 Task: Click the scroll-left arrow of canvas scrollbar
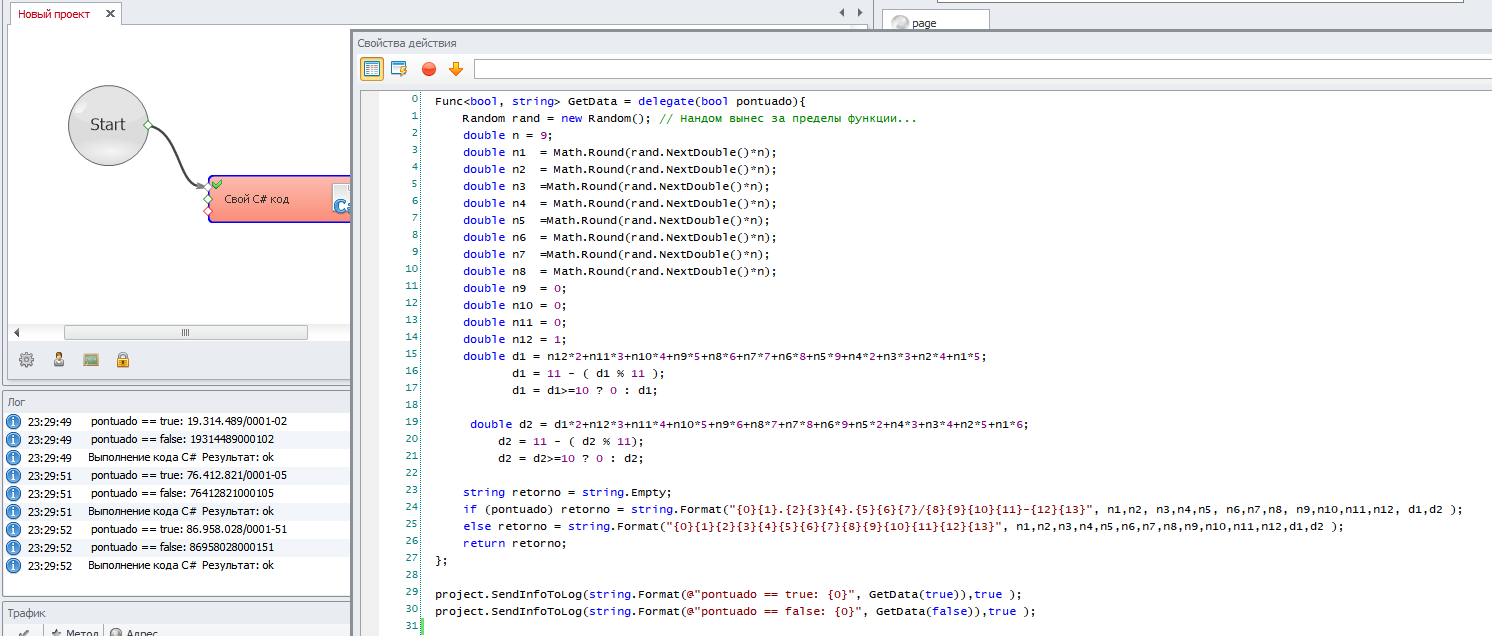[16, 332]
